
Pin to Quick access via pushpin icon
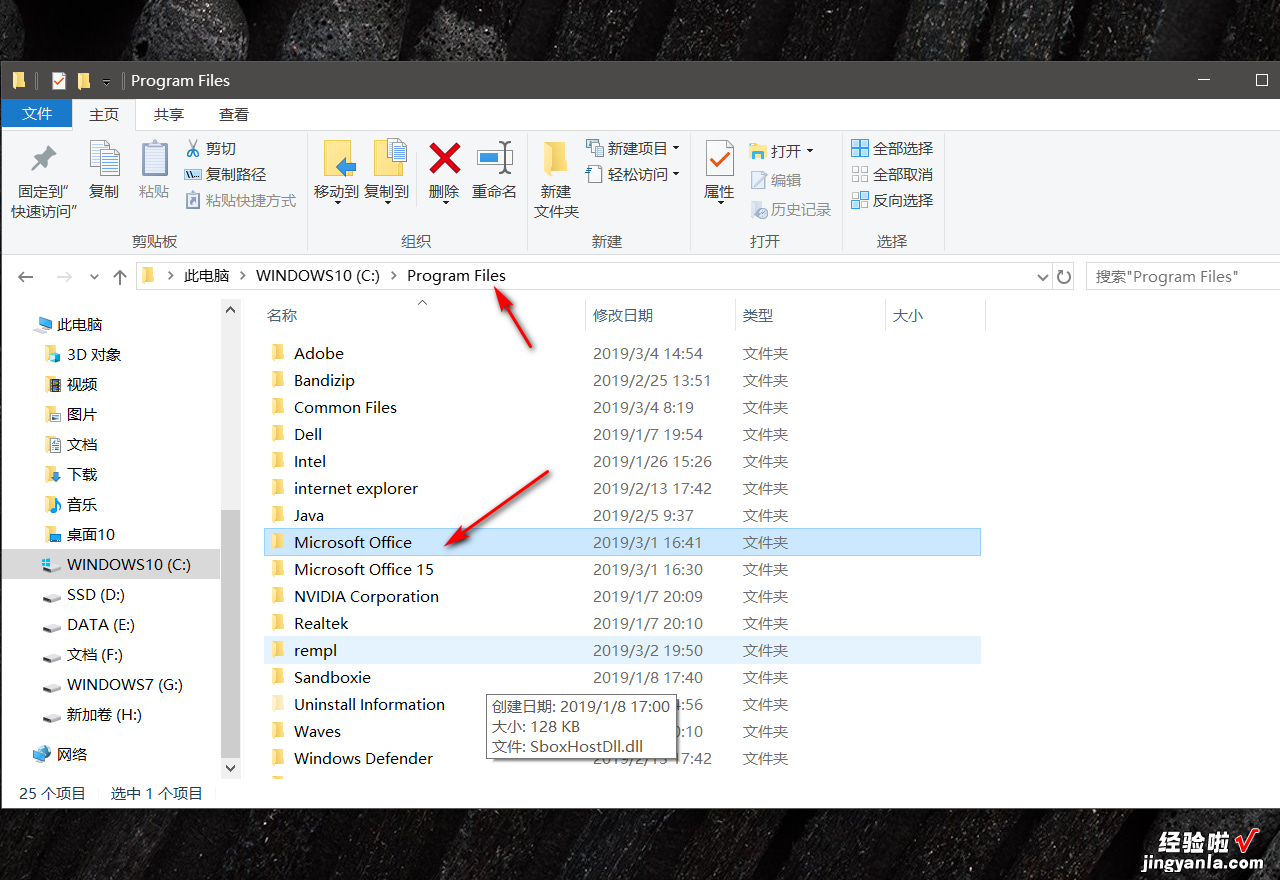click(43, 159)
